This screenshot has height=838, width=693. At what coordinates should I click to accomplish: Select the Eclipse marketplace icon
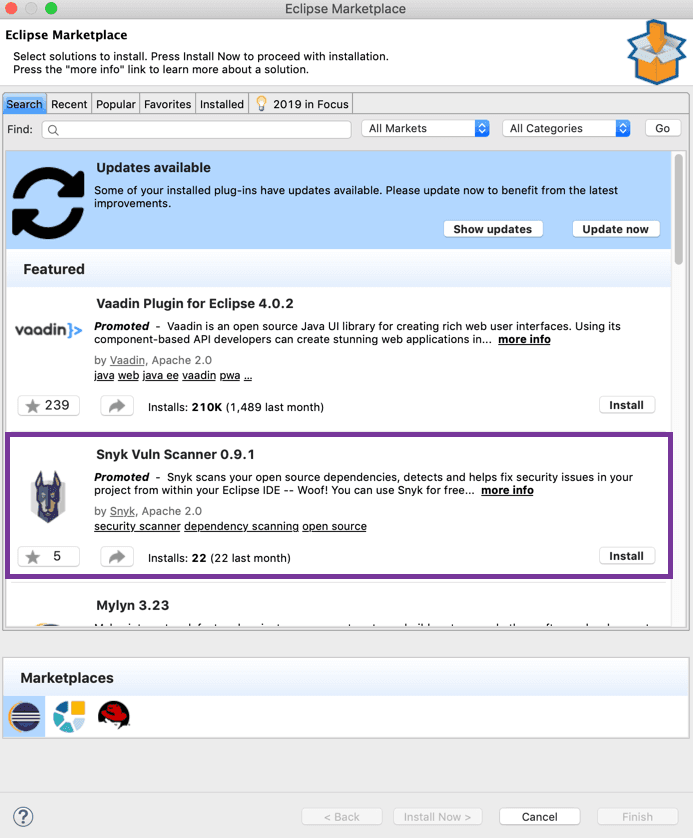tap(25, 716)
